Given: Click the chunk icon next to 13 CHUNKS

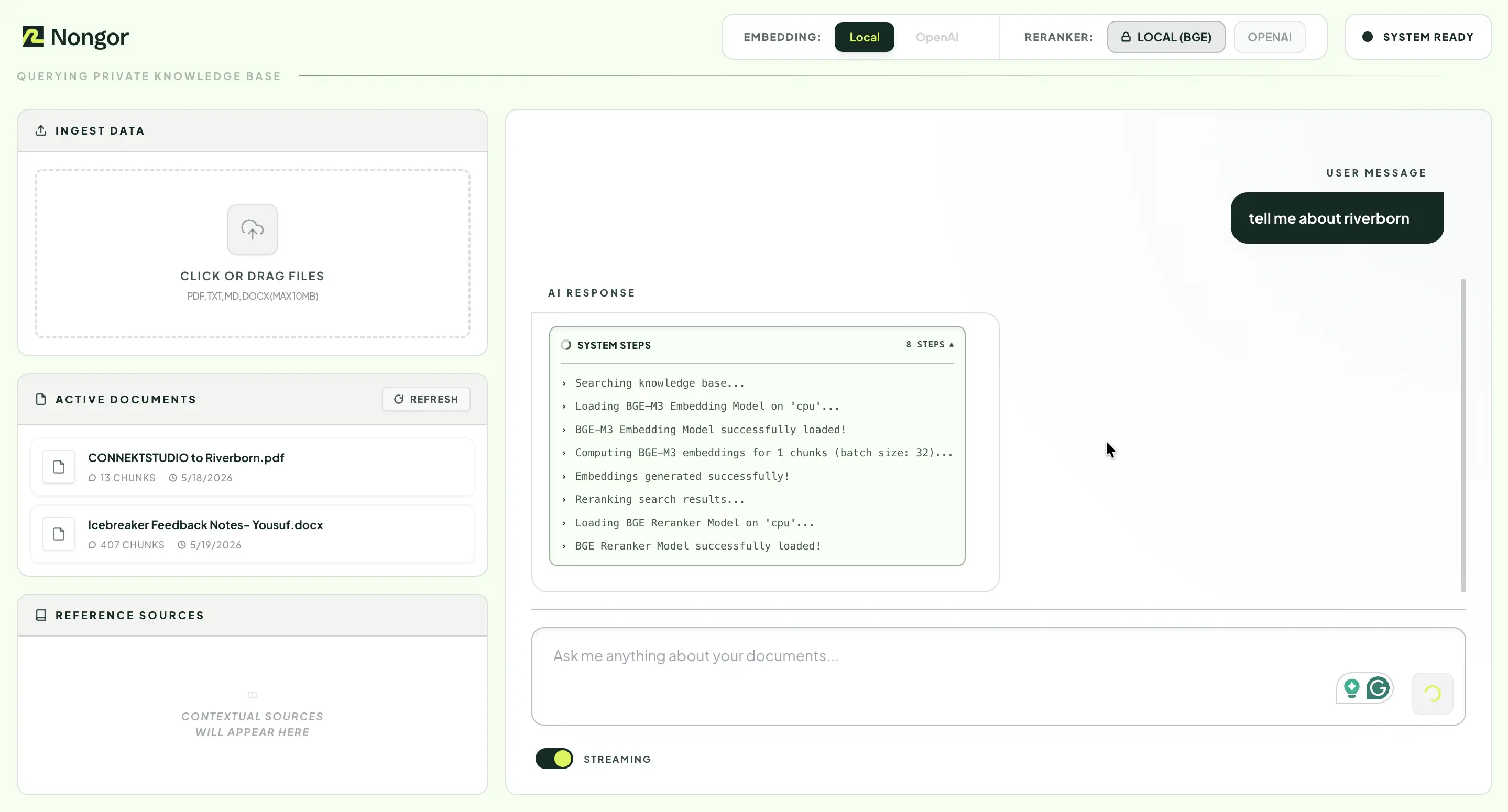Looking at the screenshot, I should pyautogui.click(x=92, y=478).
